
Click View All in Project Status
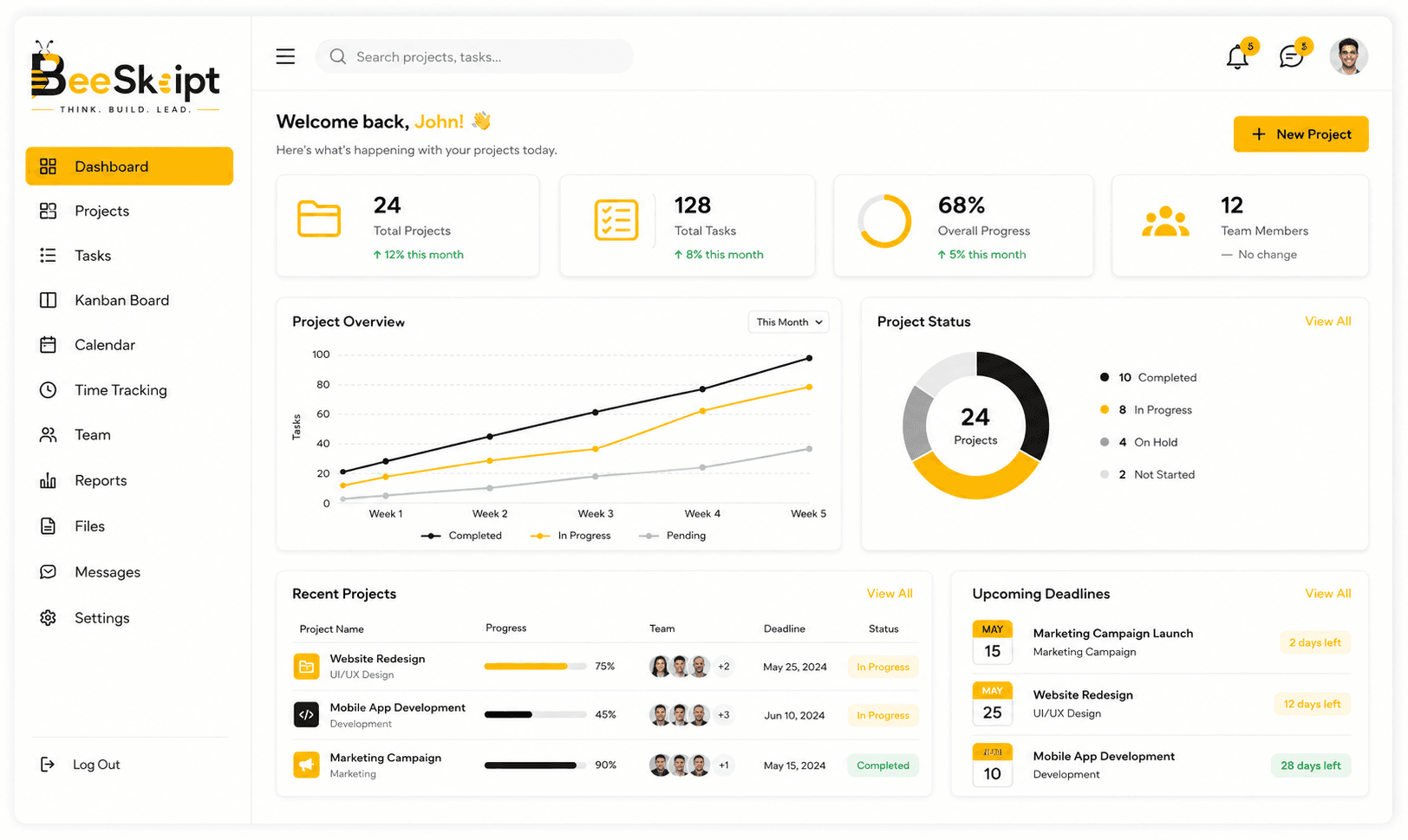[1327, 322]
